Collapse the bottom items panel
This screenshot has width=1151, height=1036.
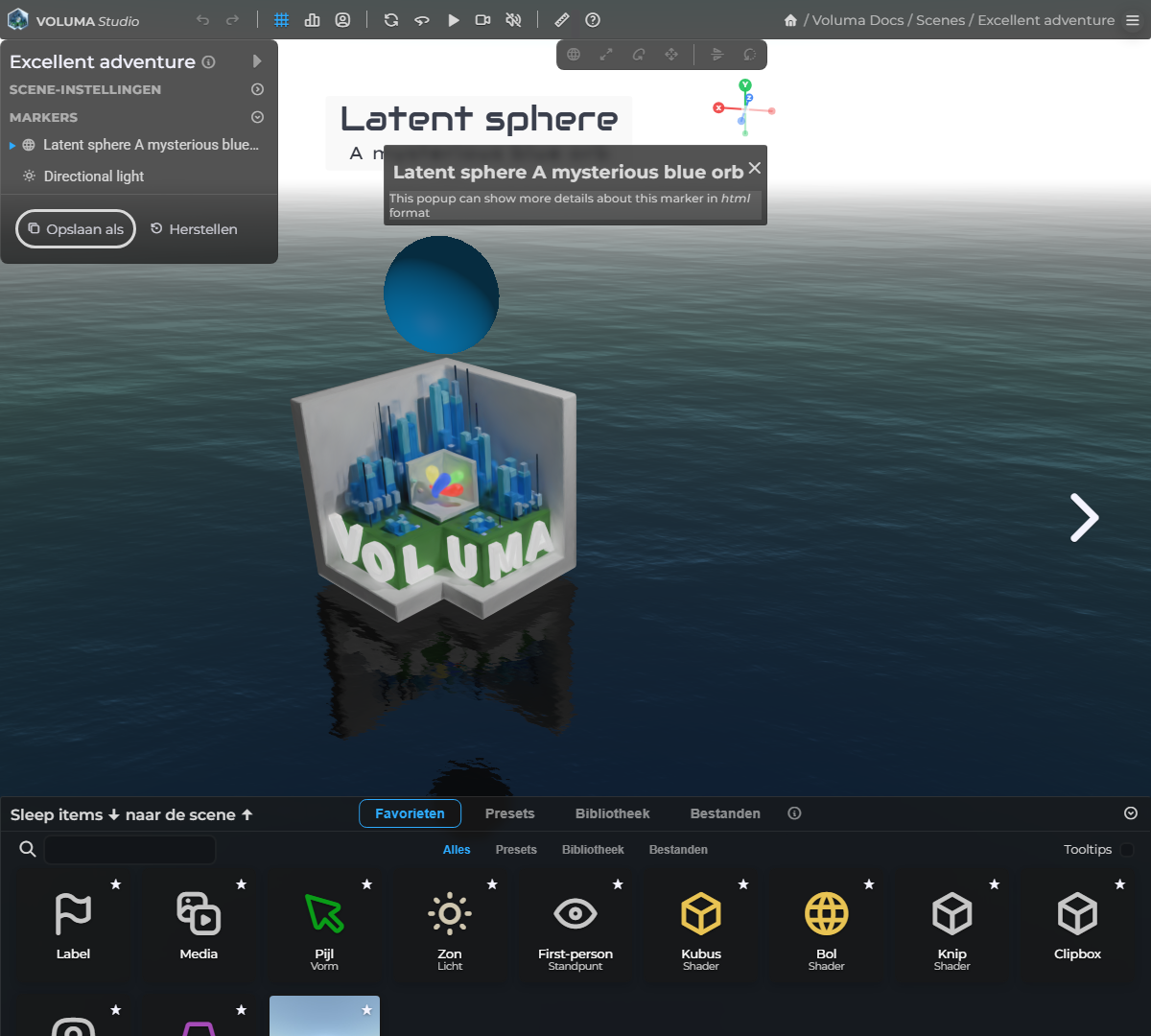coord(1131,813)
